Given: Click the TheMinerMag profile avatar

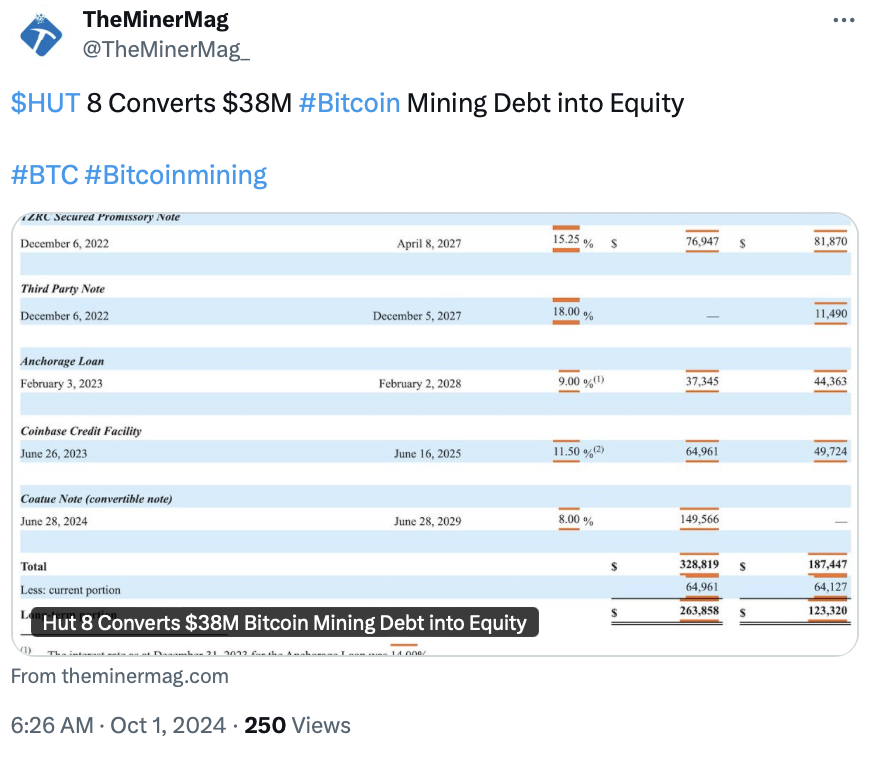Looking at the screenshot, I should pos(40,34).
